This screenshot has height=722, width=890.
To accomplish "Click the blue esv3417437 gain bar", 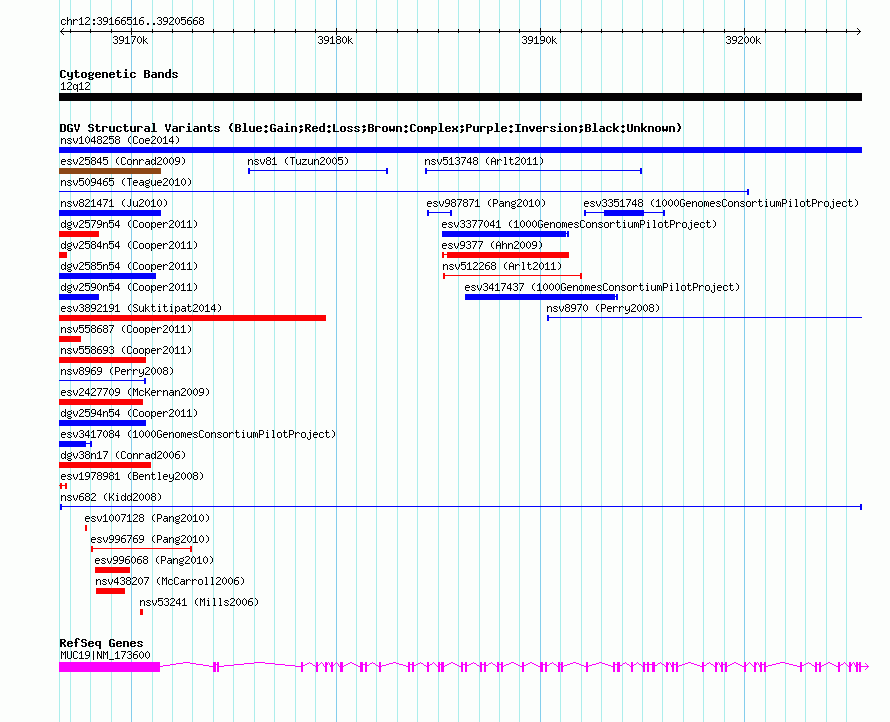I will [x=541, y=297].
